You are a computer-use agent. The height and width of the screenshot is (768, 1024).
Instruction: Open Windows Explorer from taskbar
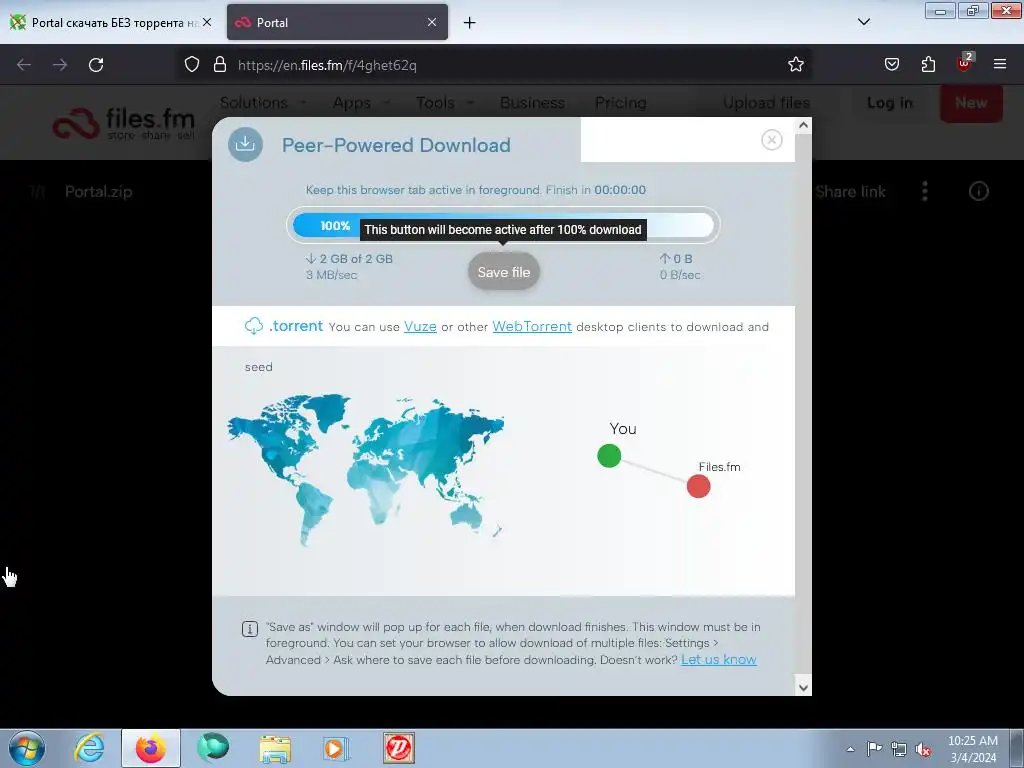pos(275,748)
